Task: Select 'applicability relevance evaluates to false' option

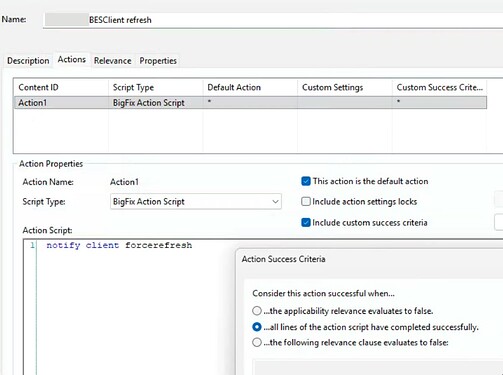Action: [x=257, y=311]
